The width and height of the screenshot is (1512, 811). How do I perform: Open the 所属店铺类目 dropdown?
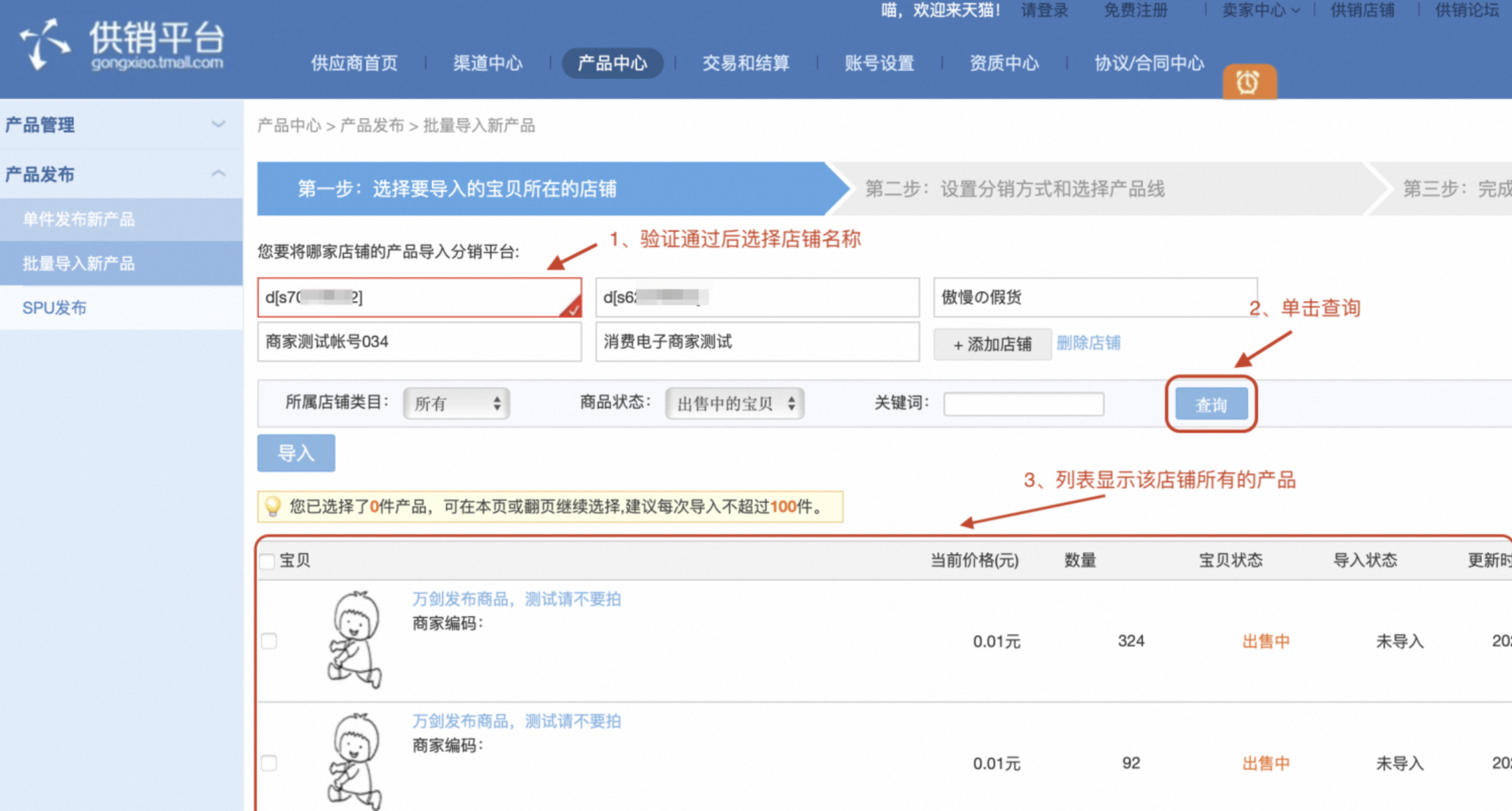(x=456, y=404)
